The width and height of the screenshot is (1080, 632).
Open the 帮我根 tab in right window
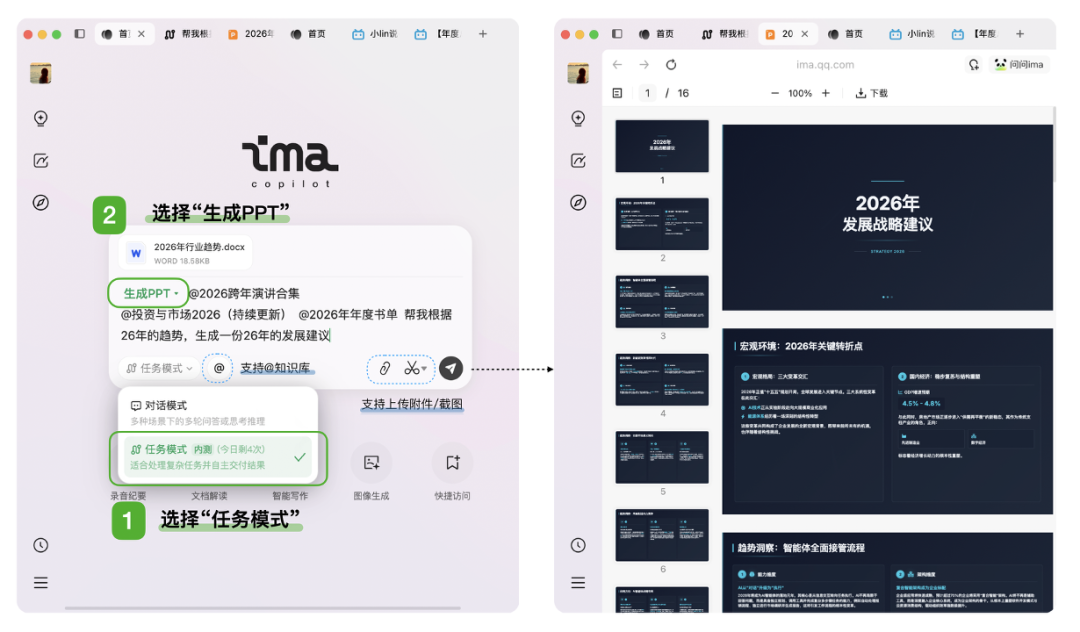[x=722, y=34]
